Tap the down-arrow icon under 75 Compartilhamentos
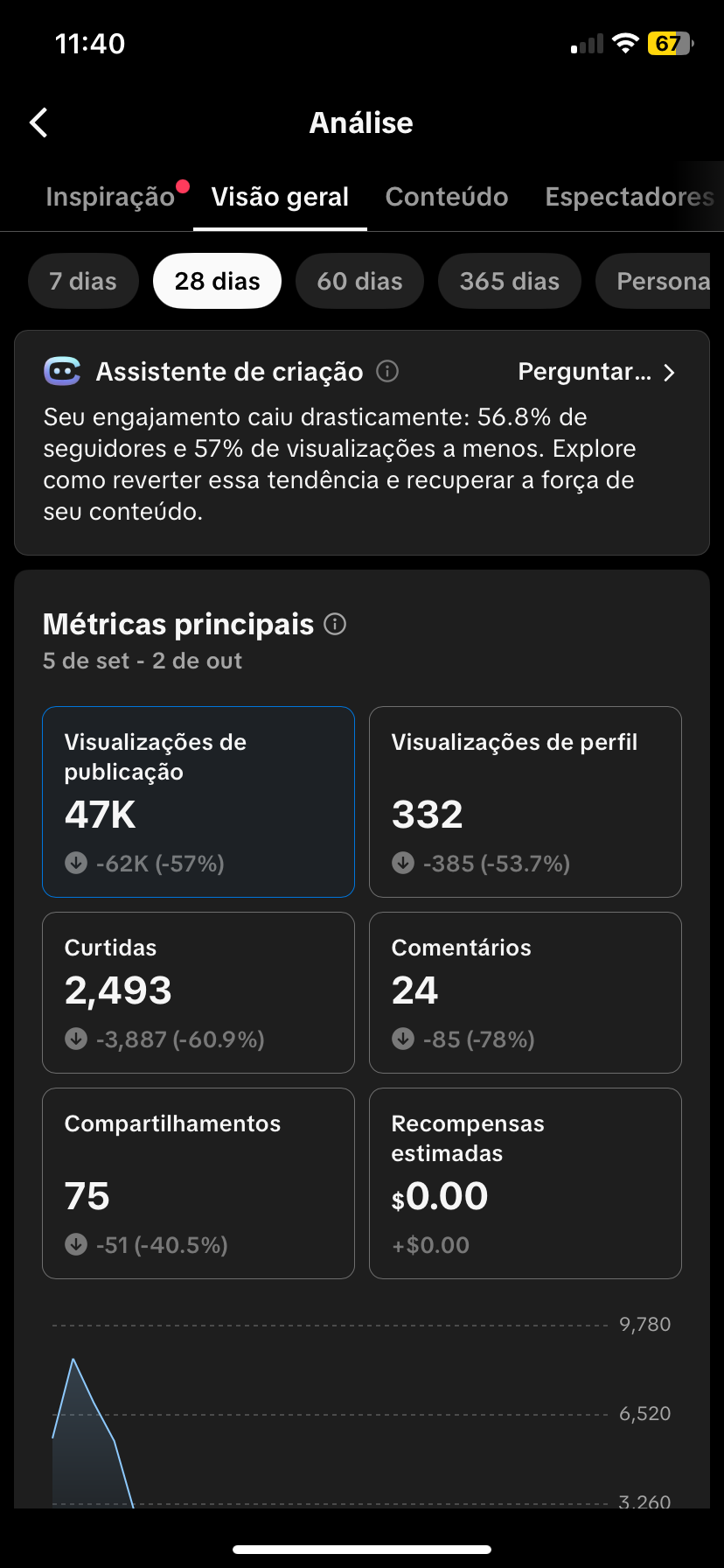 76,1244
